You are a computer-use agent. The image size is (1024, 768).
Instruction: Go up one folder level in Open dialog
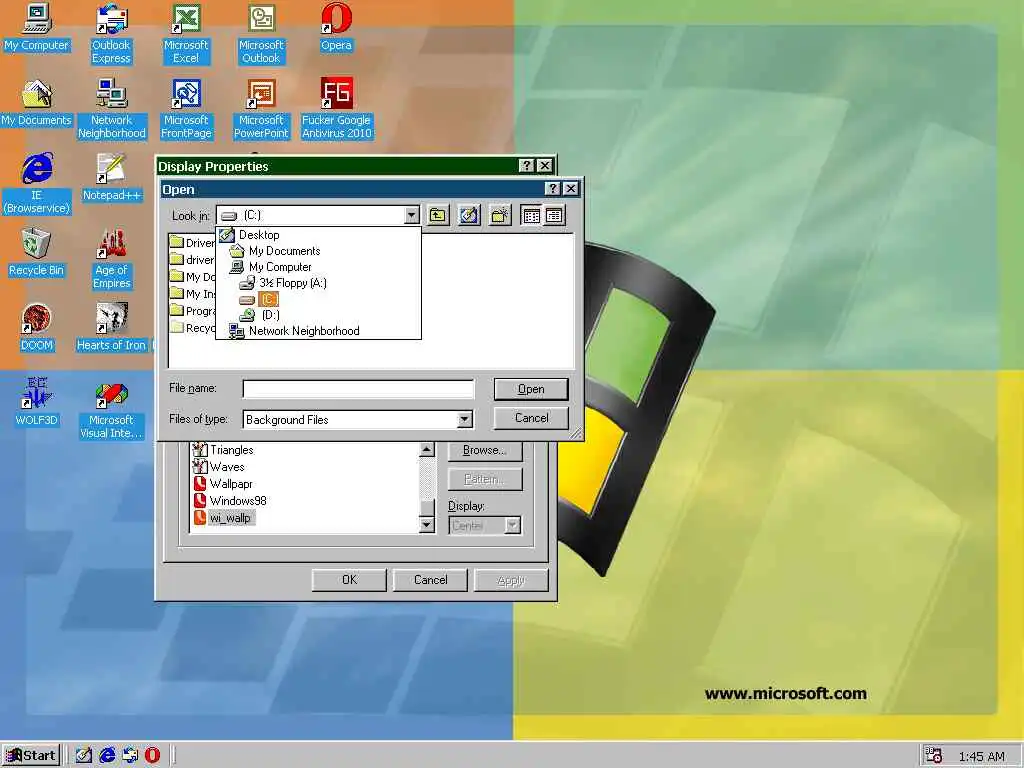coord(438,215)
